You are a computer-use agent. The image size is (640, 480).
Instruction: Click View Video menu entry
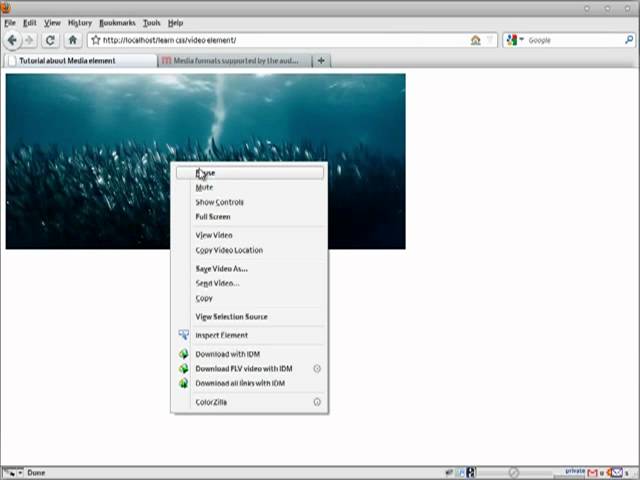250,235
